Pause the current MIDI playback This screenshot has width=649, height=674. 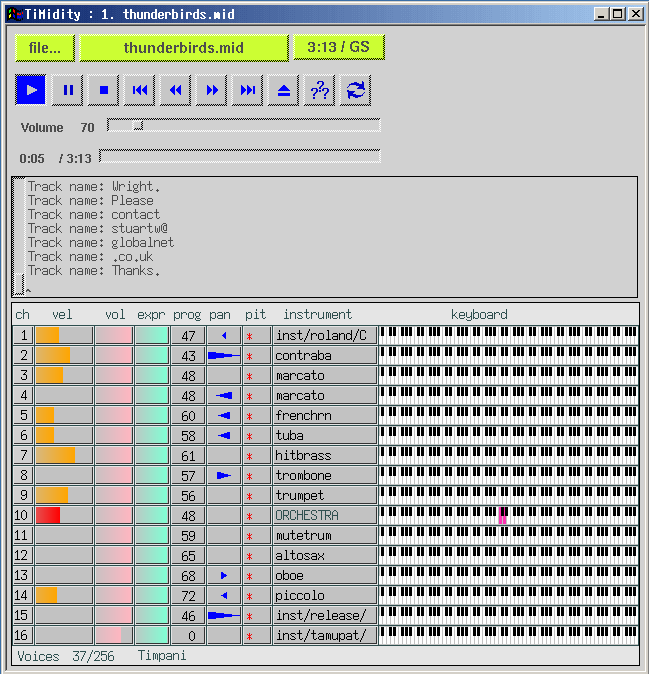pyautogui.click(x=67, y=90)
